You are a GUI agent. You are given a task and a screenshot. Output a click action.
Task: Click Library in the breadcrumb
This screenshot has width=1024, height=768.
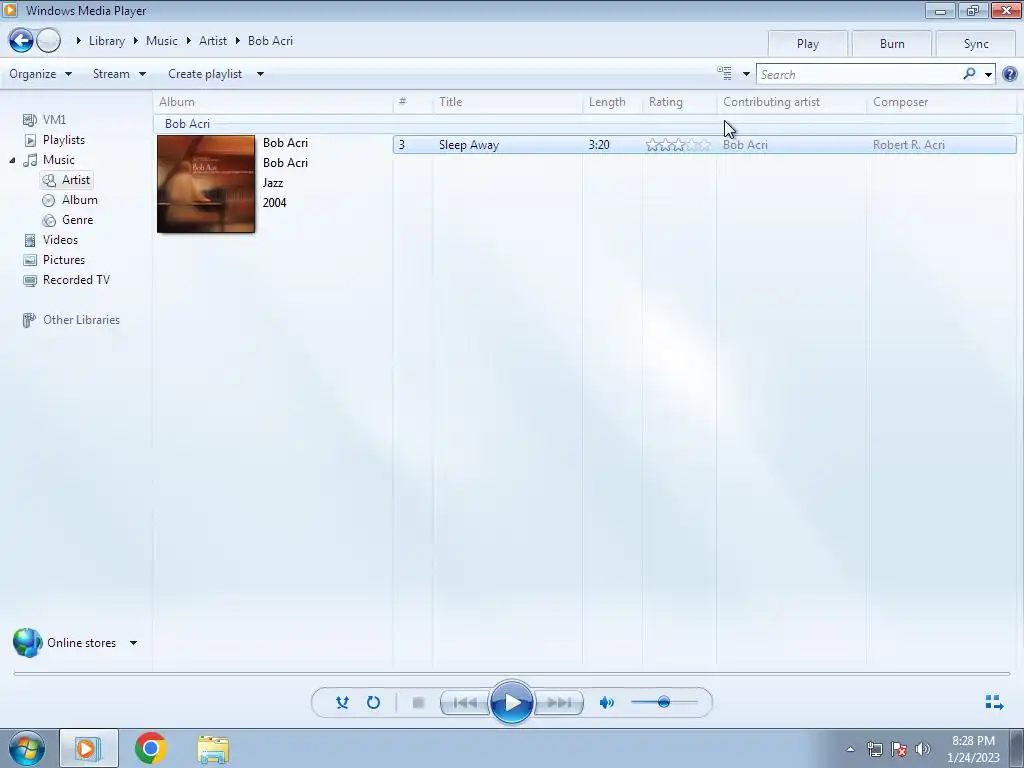106,40
